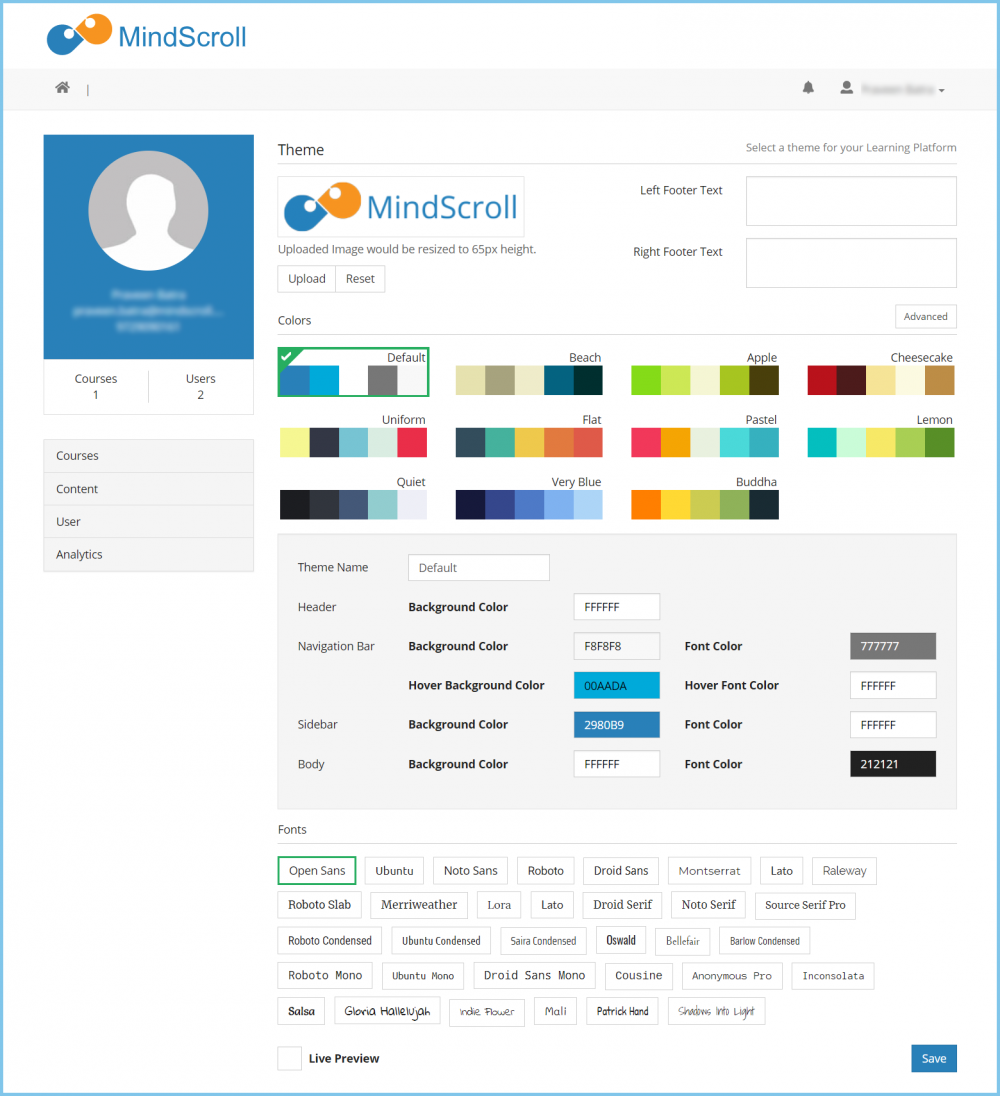1000x1096 pixels.
Task: Choose the Roboto font
Action: point(545,871)
